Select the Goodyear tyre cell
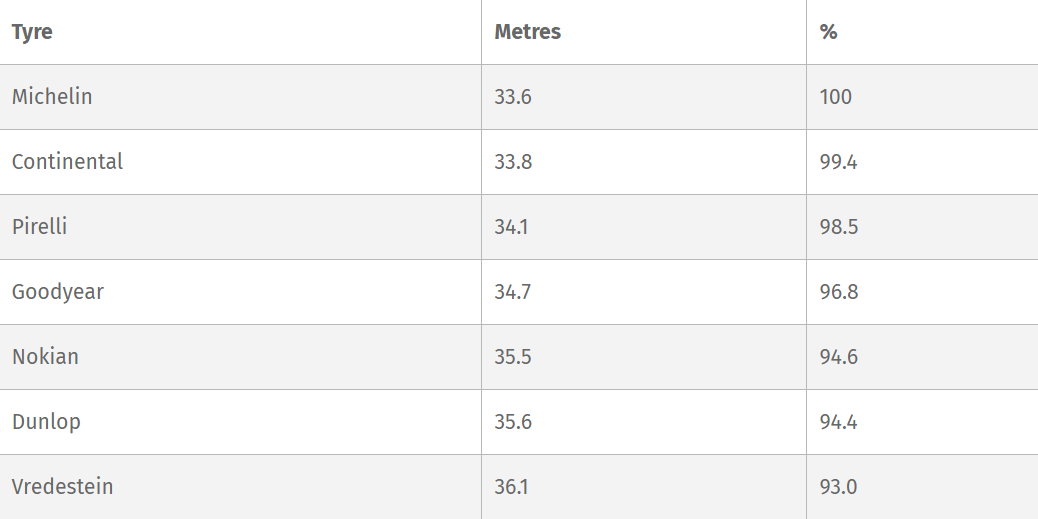This screenshot has width=1038, height=519. pos(58,292)
